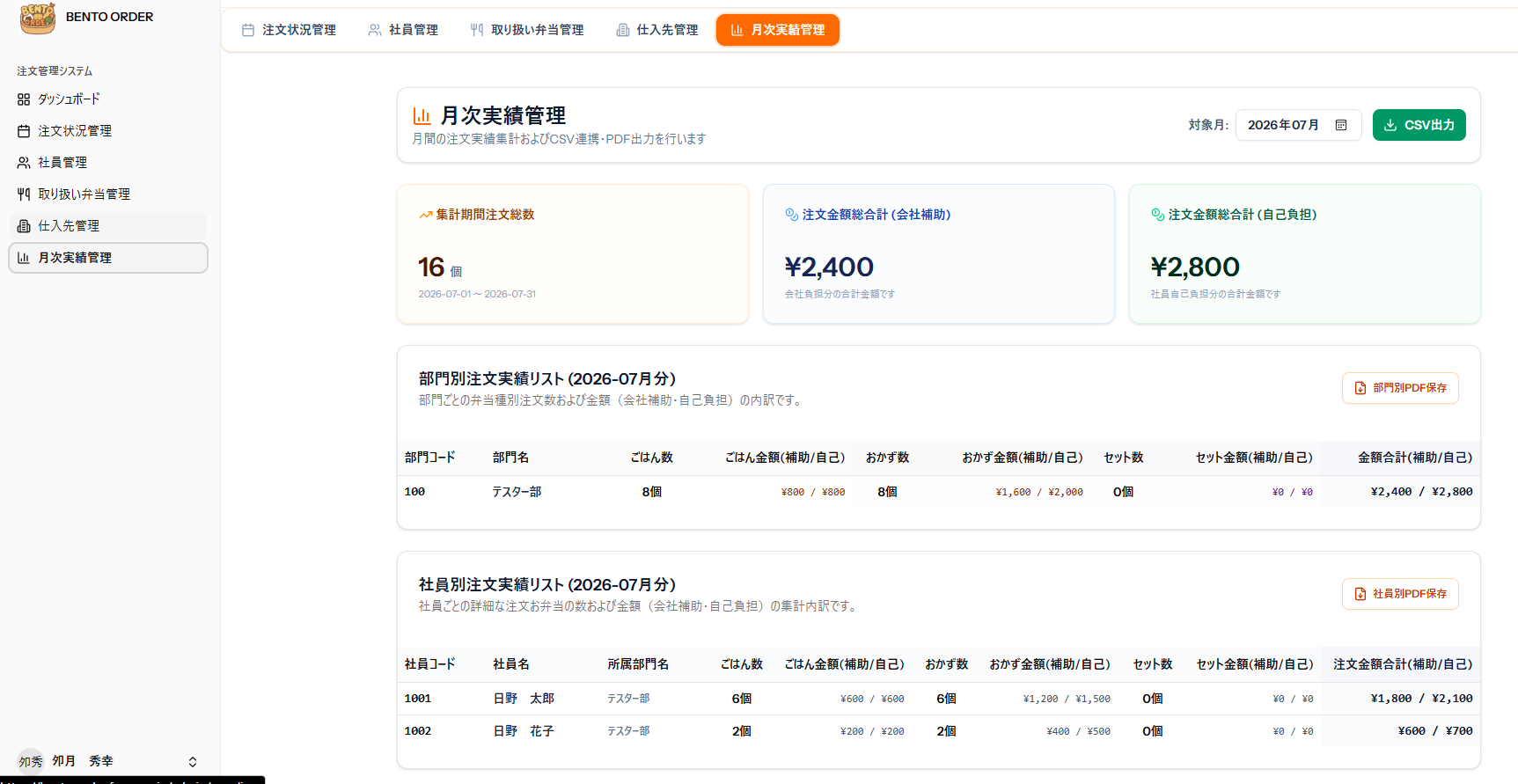Image resolution: width=1518 pixels, height=784 pixels.
Task: Click the dashboard grid icon in sidebar
Action: pyautogui.click(x=24, y=99)
